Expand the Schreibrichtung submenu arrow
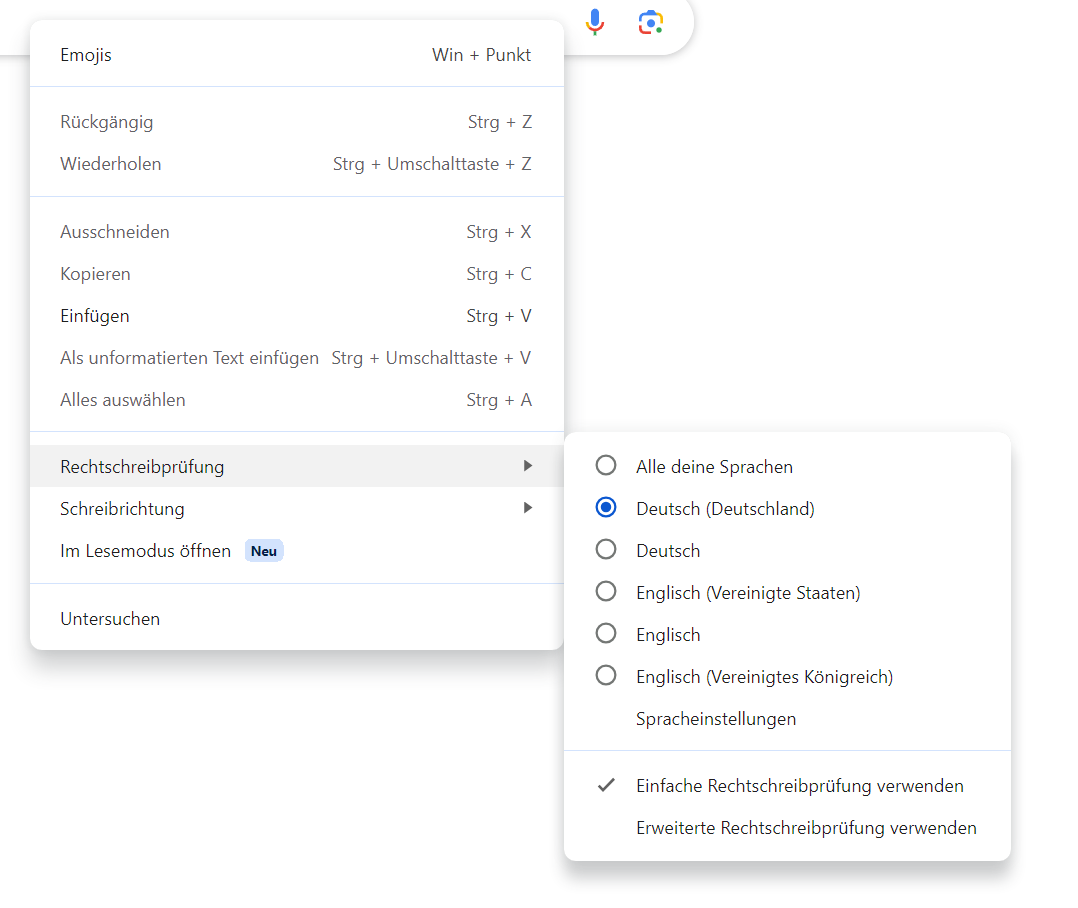Screen dimensions: 1078x908 pyautogui.click(x=527, y=508)
